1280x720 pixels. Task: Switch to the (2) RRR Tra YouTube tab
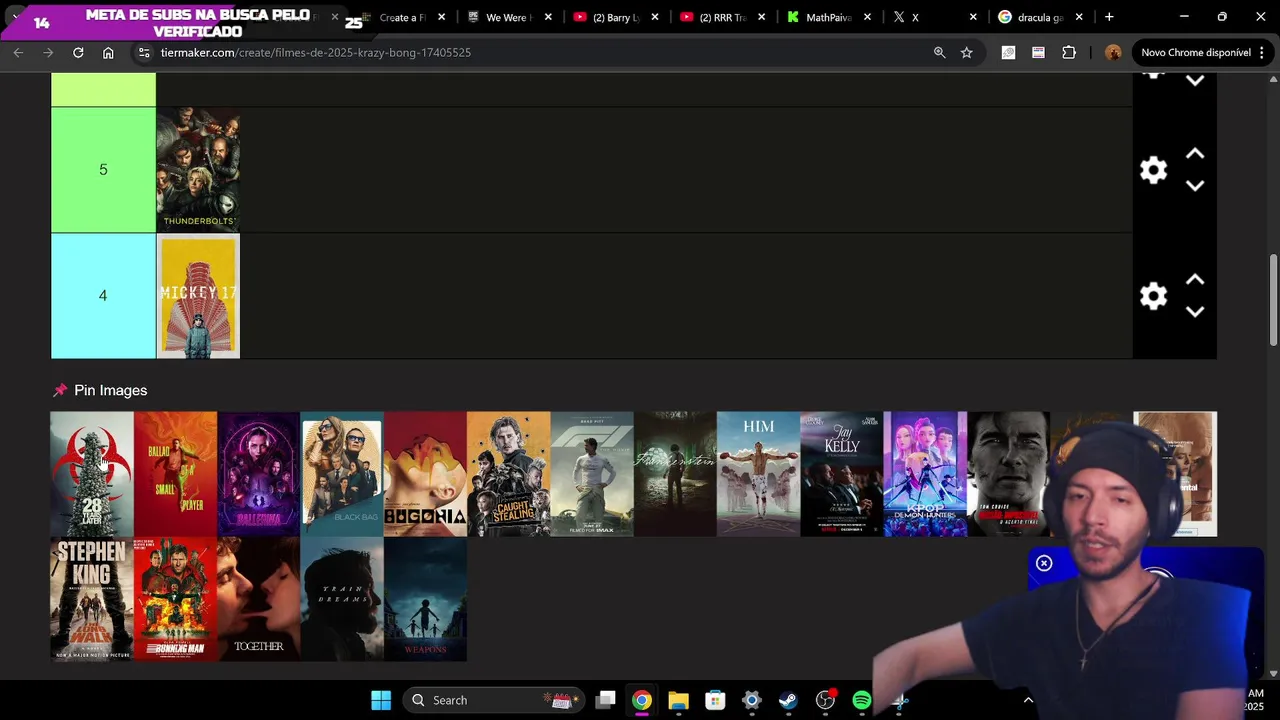(722, 17)
